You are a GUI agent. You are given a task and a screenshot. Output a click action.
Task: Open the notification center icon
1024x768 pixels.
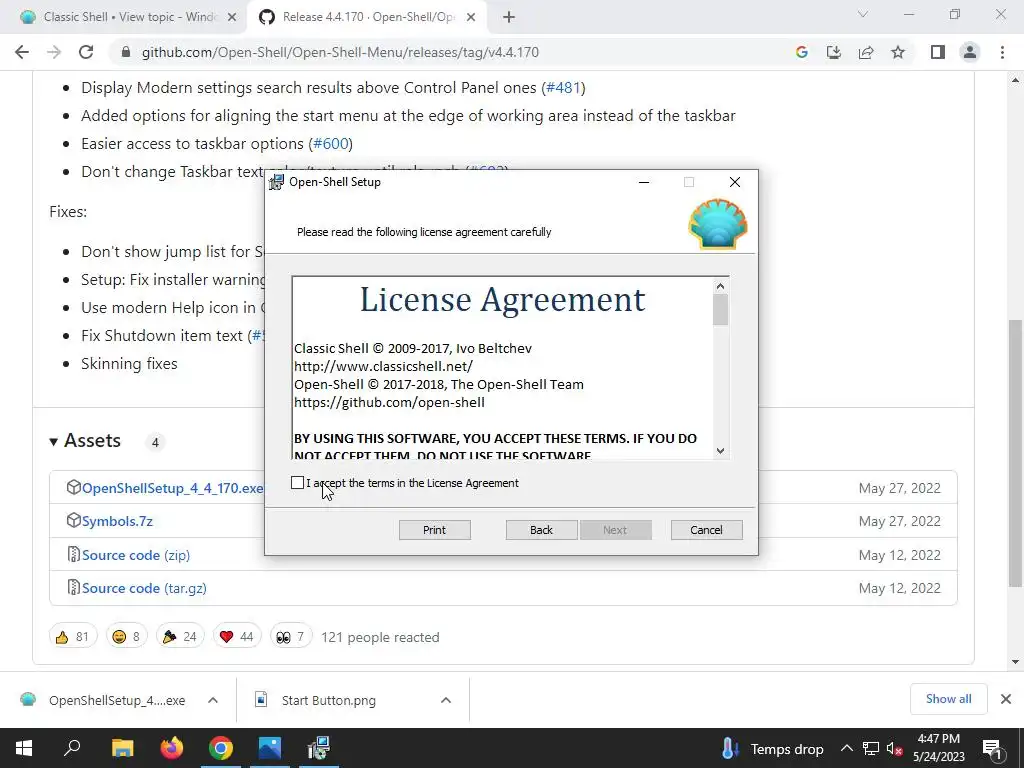[x=992, y=749]
